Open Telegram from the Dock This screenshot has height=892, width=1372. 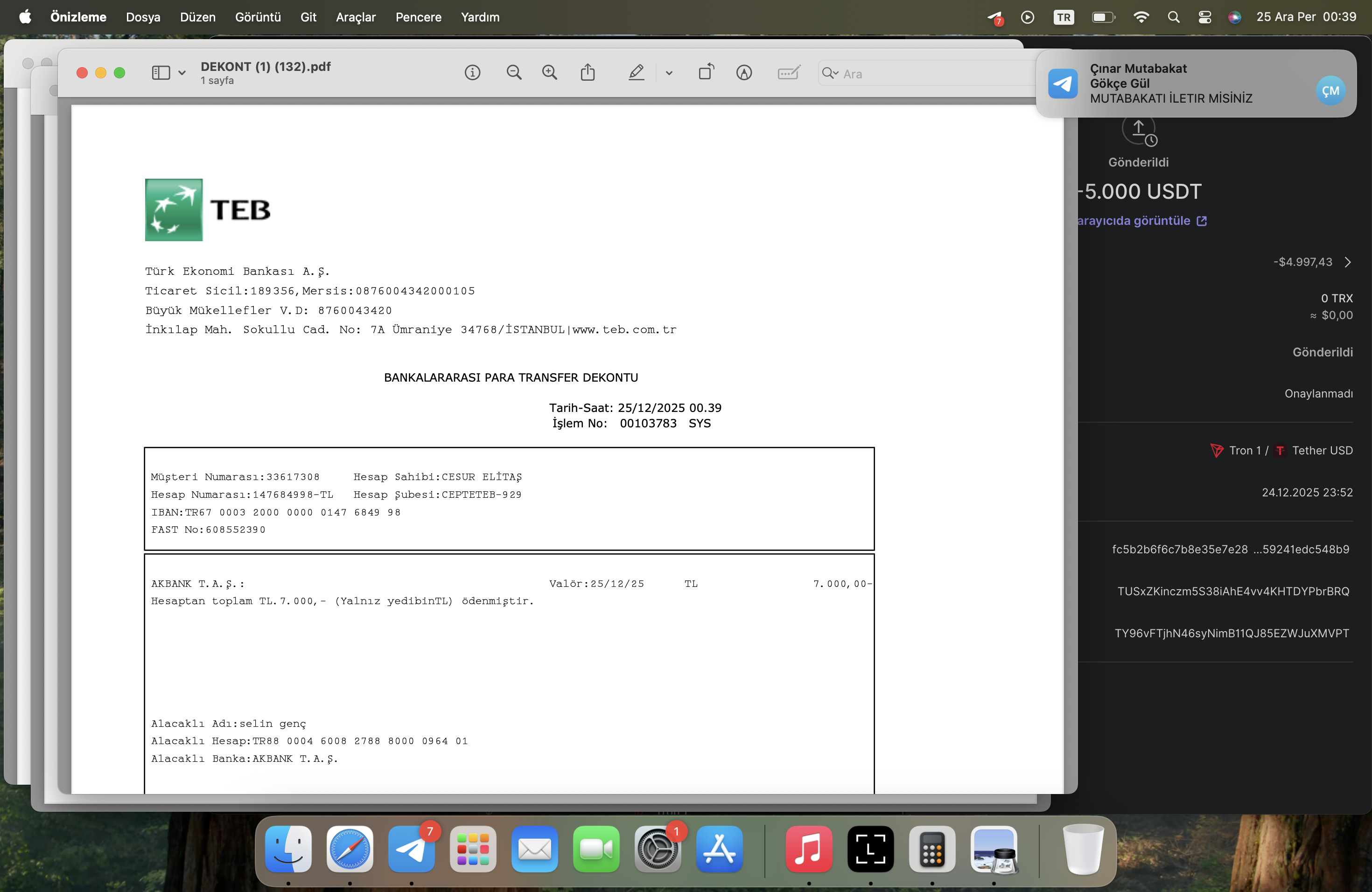coord(411,850)
